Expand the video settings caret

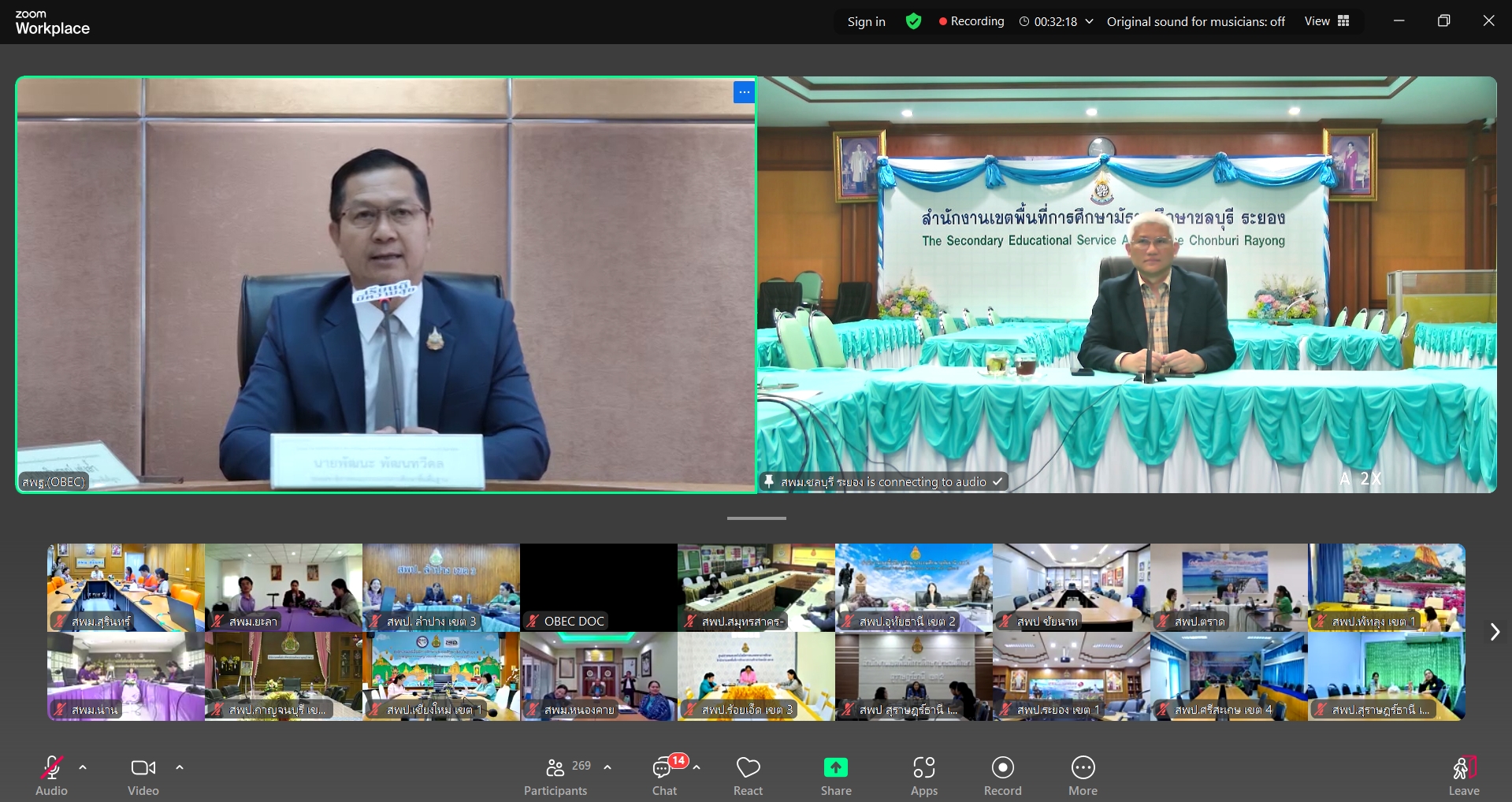click(x=180, y=767)
